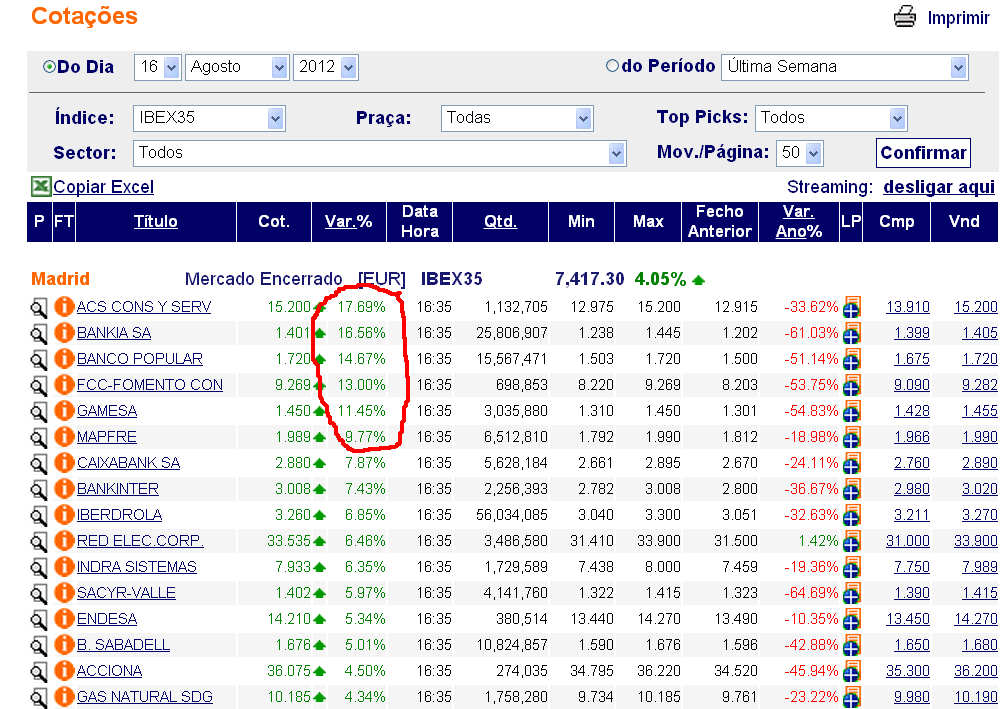Click the orange info icon for BANKIA SA
Viewport: 1002px width, 709px height.
click(x=64, y=333)
